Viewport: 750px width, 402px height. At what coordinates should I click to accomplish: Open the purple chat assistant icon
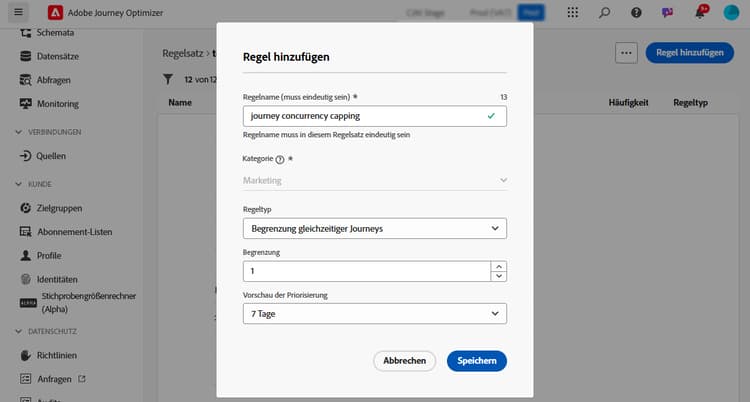coord(667,12)
